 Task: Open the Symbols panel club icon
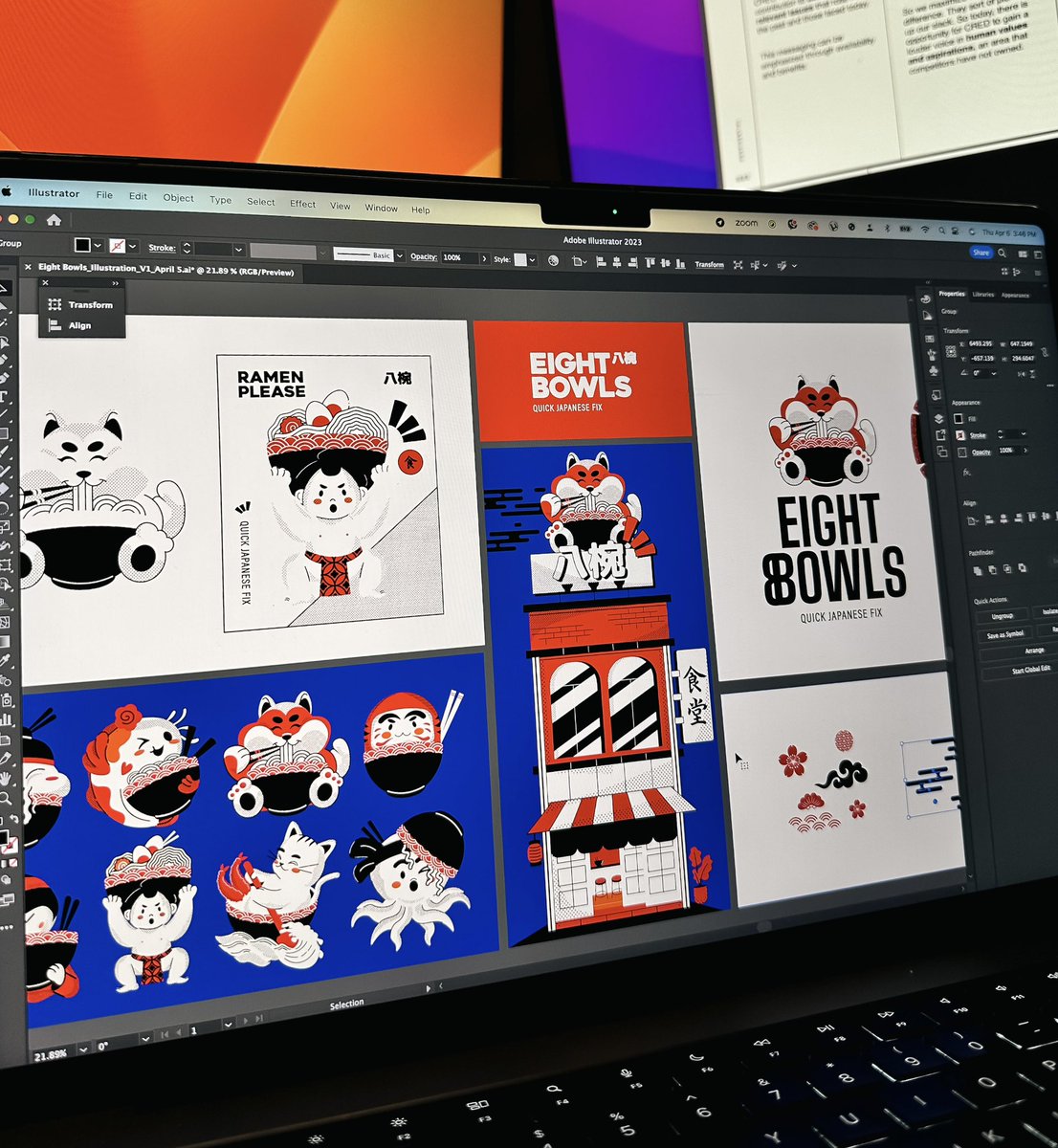tap(934, 370)
